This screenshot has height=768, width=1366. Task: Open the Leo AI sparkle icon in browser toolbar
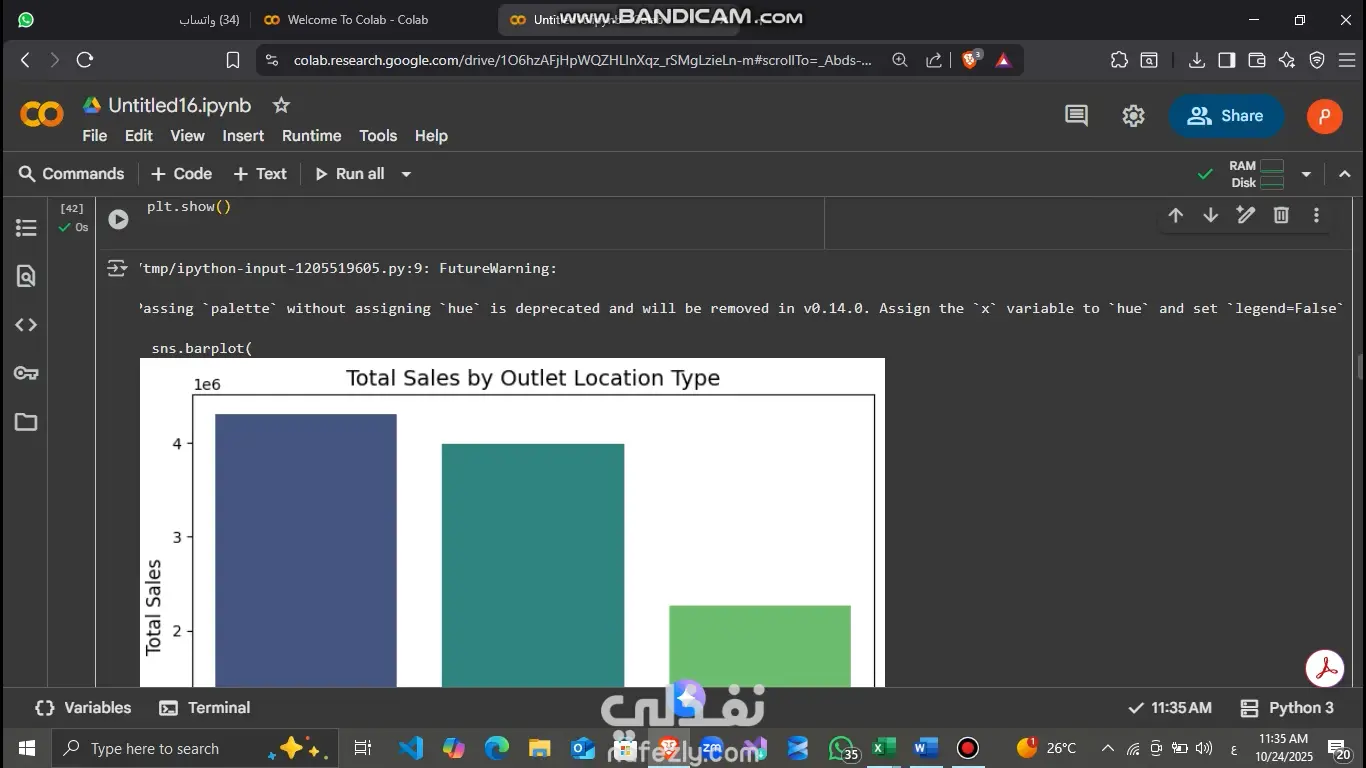click(x=1287, y=60)
